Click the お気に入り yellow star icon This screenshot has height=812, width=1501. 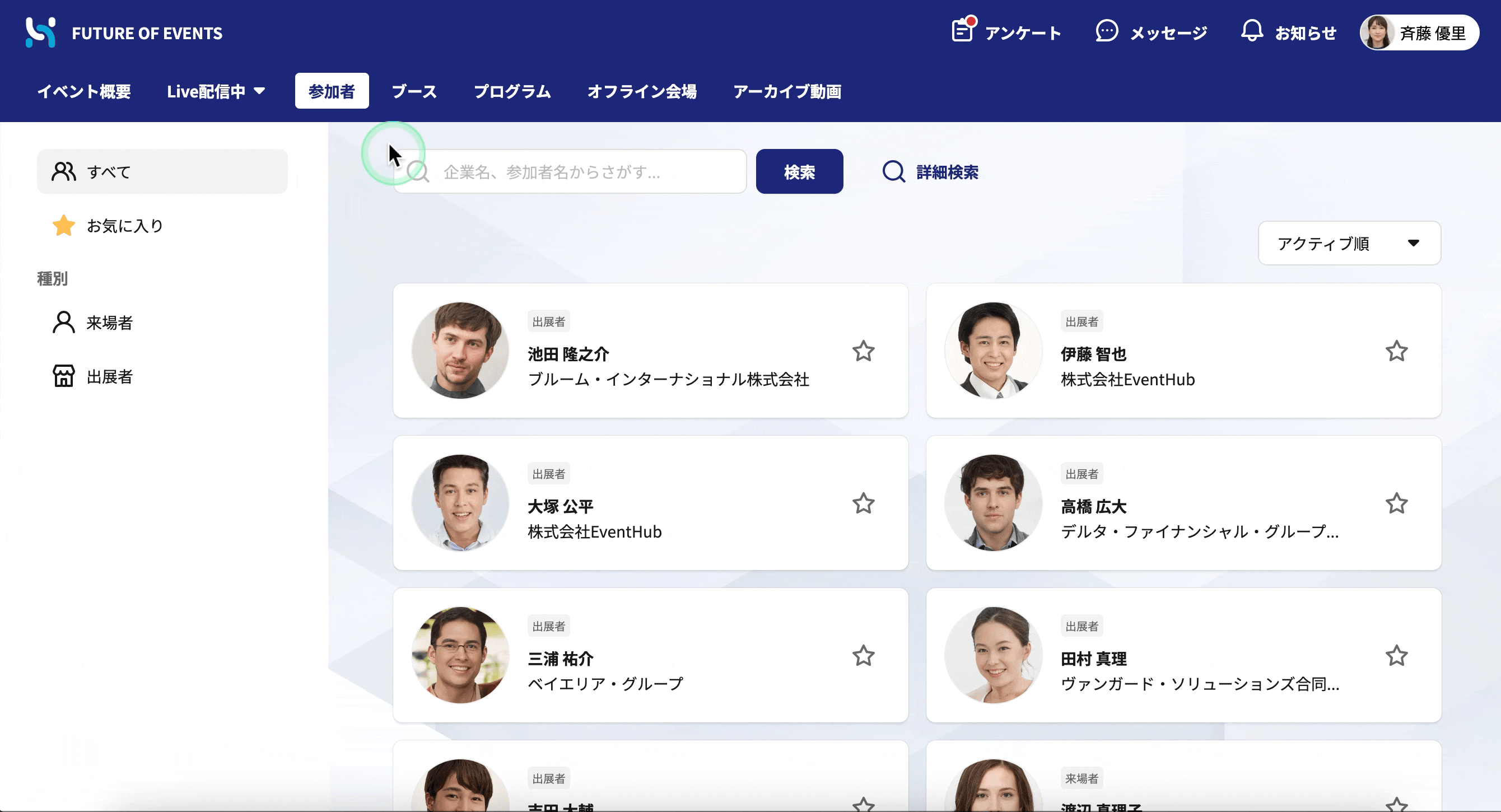63,226
